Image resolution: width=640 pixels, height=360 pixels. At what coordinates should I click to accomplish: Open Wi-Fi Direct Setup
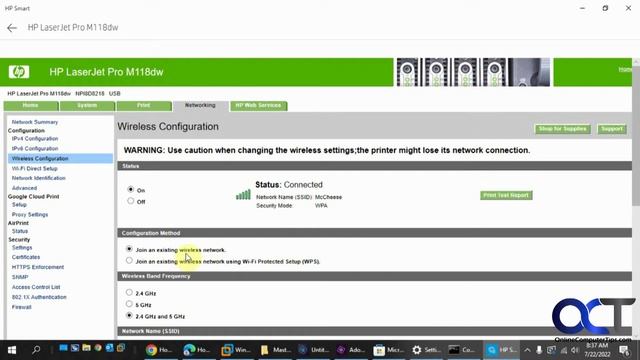(x=35, y=169)
